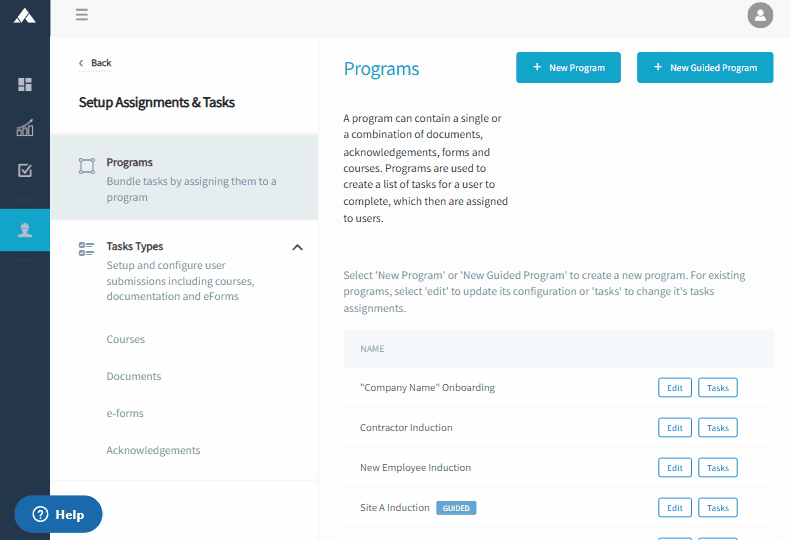The image size is (791, 540).
Task: Open the dashboard grid icon in sidebar
Action: (x=25, y=84)
